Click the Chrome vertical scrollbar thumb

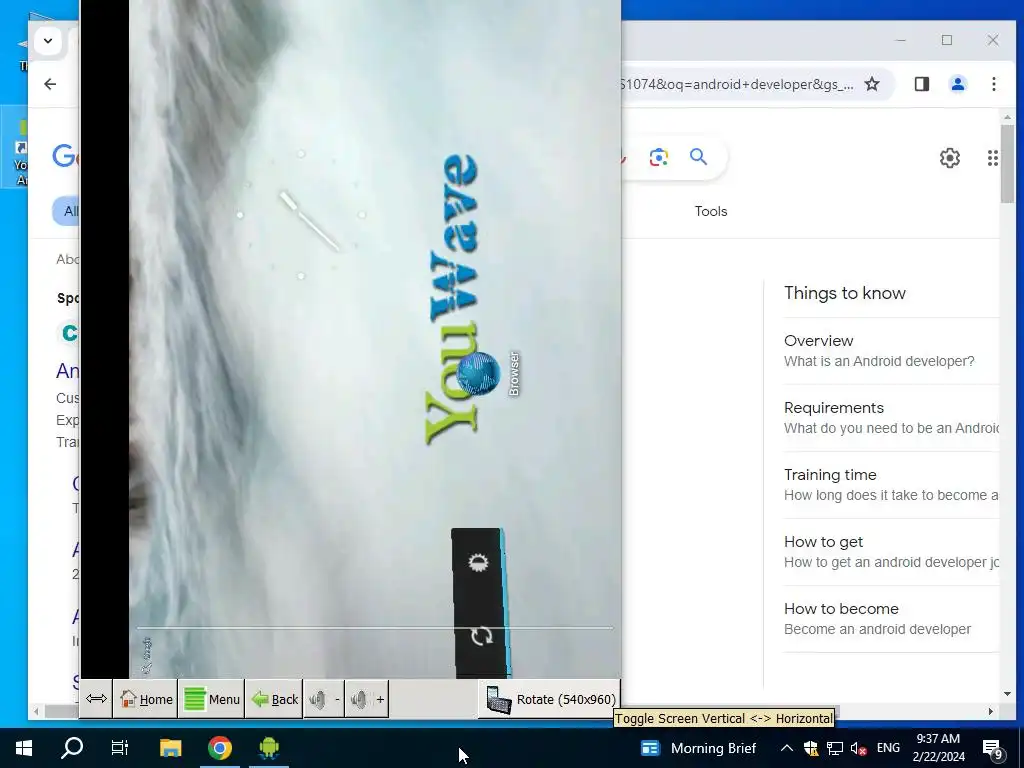point(1007,163)
